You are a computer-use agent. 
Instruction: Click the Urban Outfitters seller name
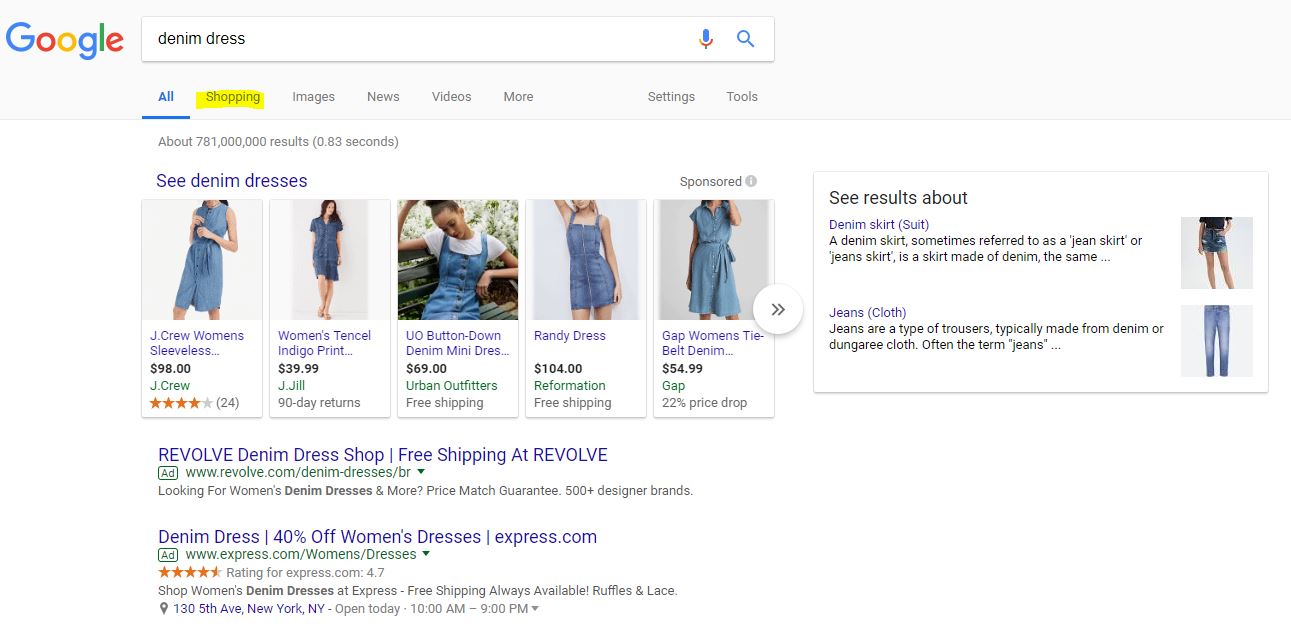452,386
